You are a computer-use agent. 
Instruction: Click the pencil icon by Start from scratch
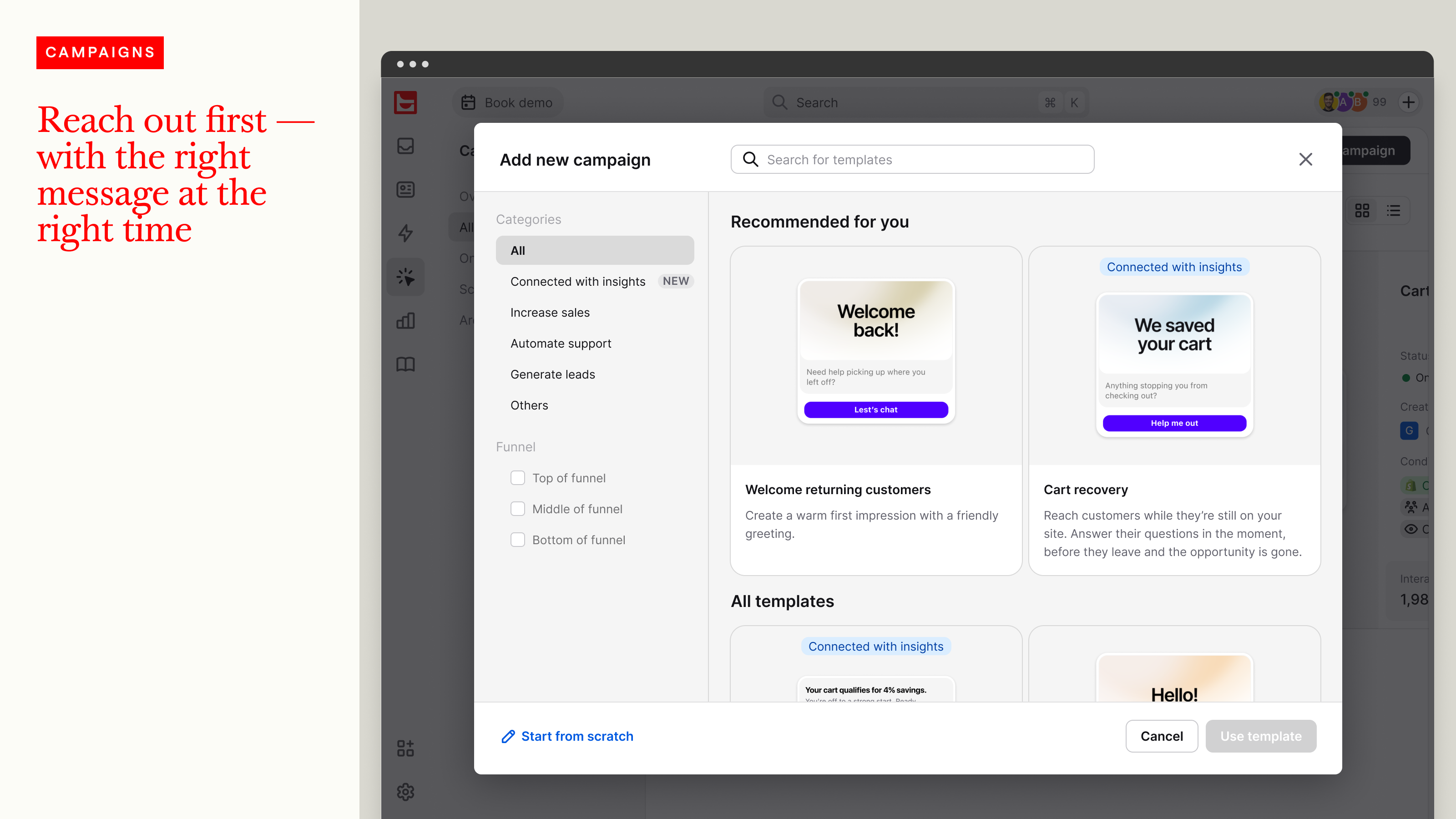pos(508,736)
